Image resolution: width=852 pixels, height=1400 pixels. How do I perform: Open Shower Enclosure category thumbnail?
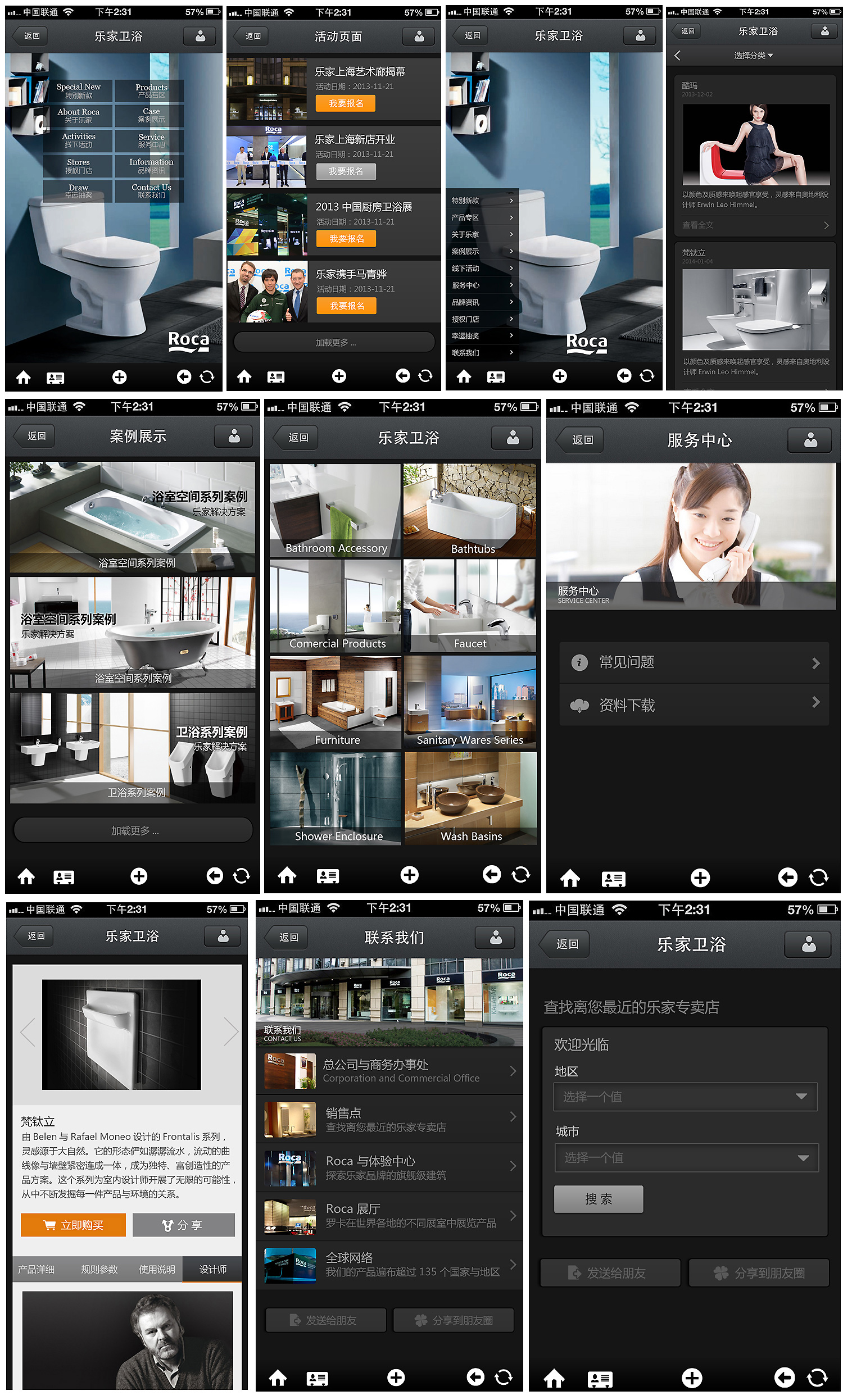[336, 799]
